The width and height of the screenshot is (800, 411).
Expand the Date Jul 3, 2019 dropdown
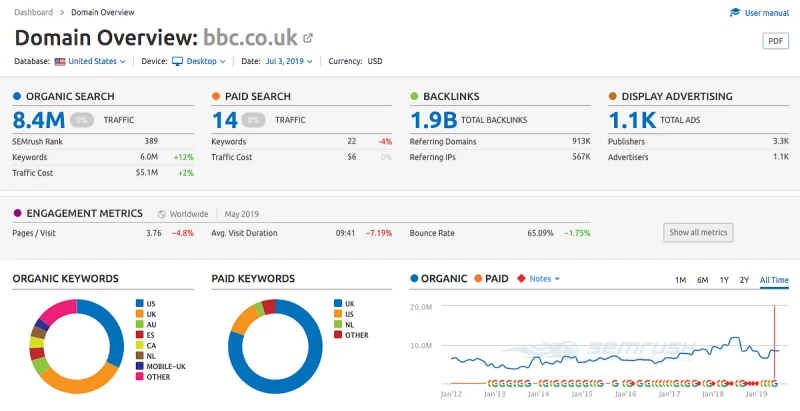[290, 61]
